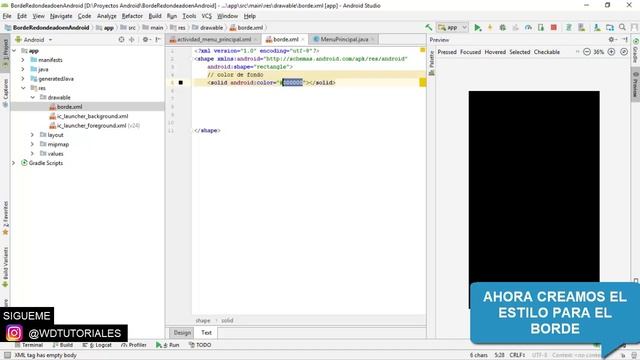Collapse all icon in Project panel
The height and width of the screenshot is (360, 640).
132,40
